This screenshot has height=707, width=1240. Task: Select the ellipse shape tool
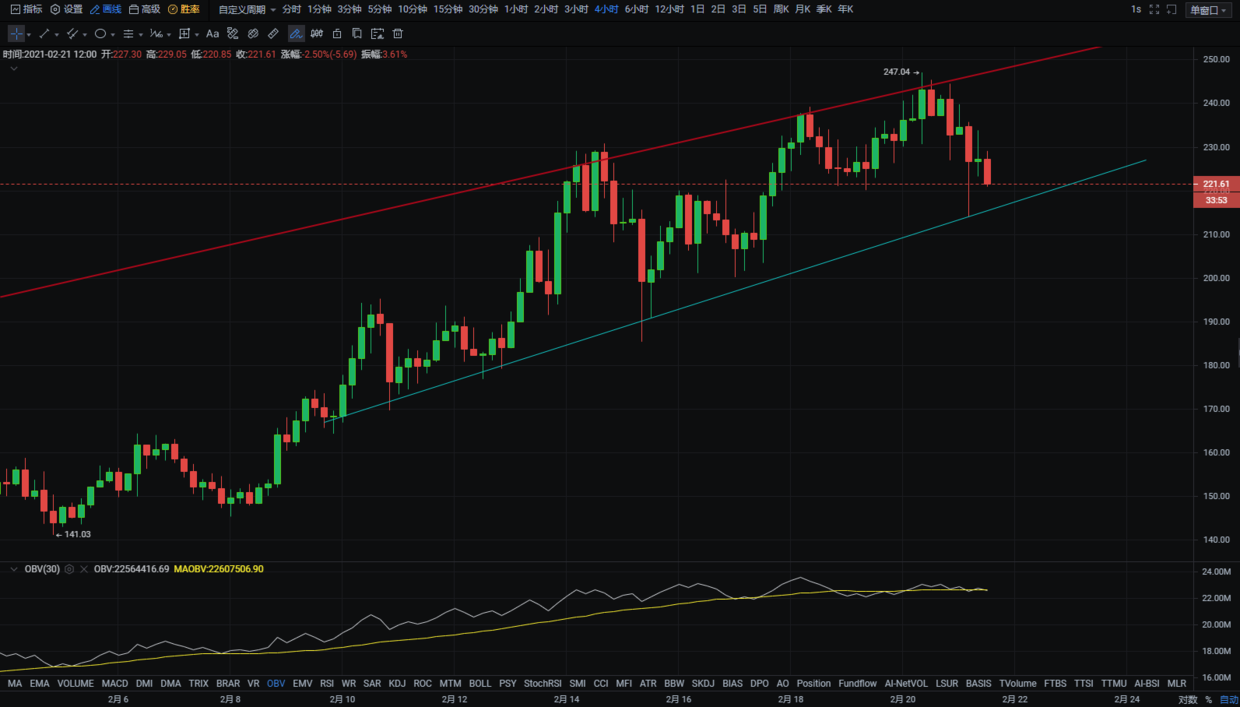(x=100, y=33)
